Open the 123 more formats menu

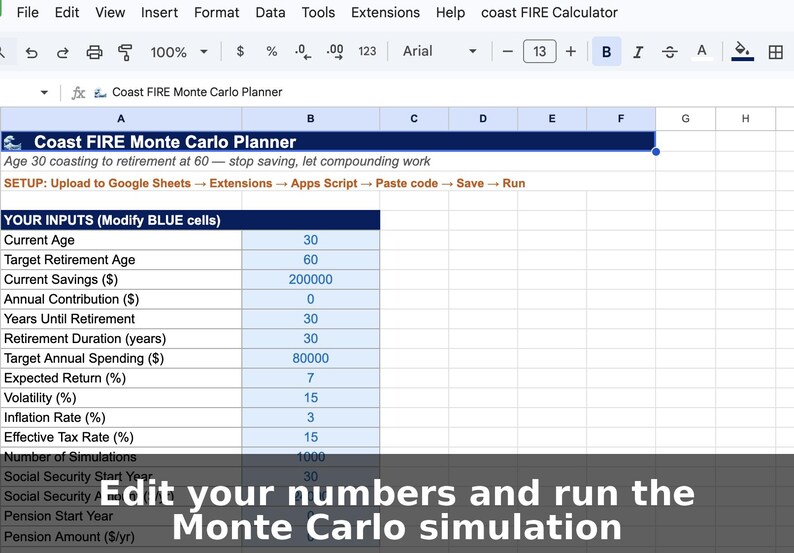pyautogui.click(x=367, y=51)
